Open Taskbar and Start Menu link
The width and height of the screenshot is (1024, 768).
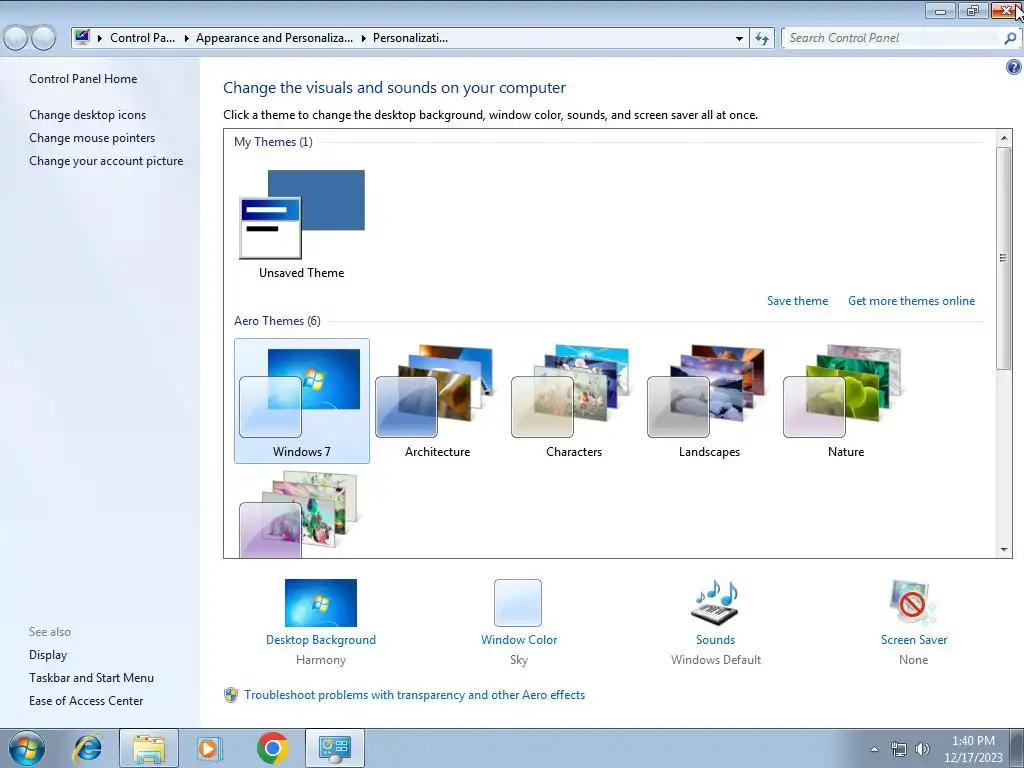pyautogui.click(x=91, y=678)
